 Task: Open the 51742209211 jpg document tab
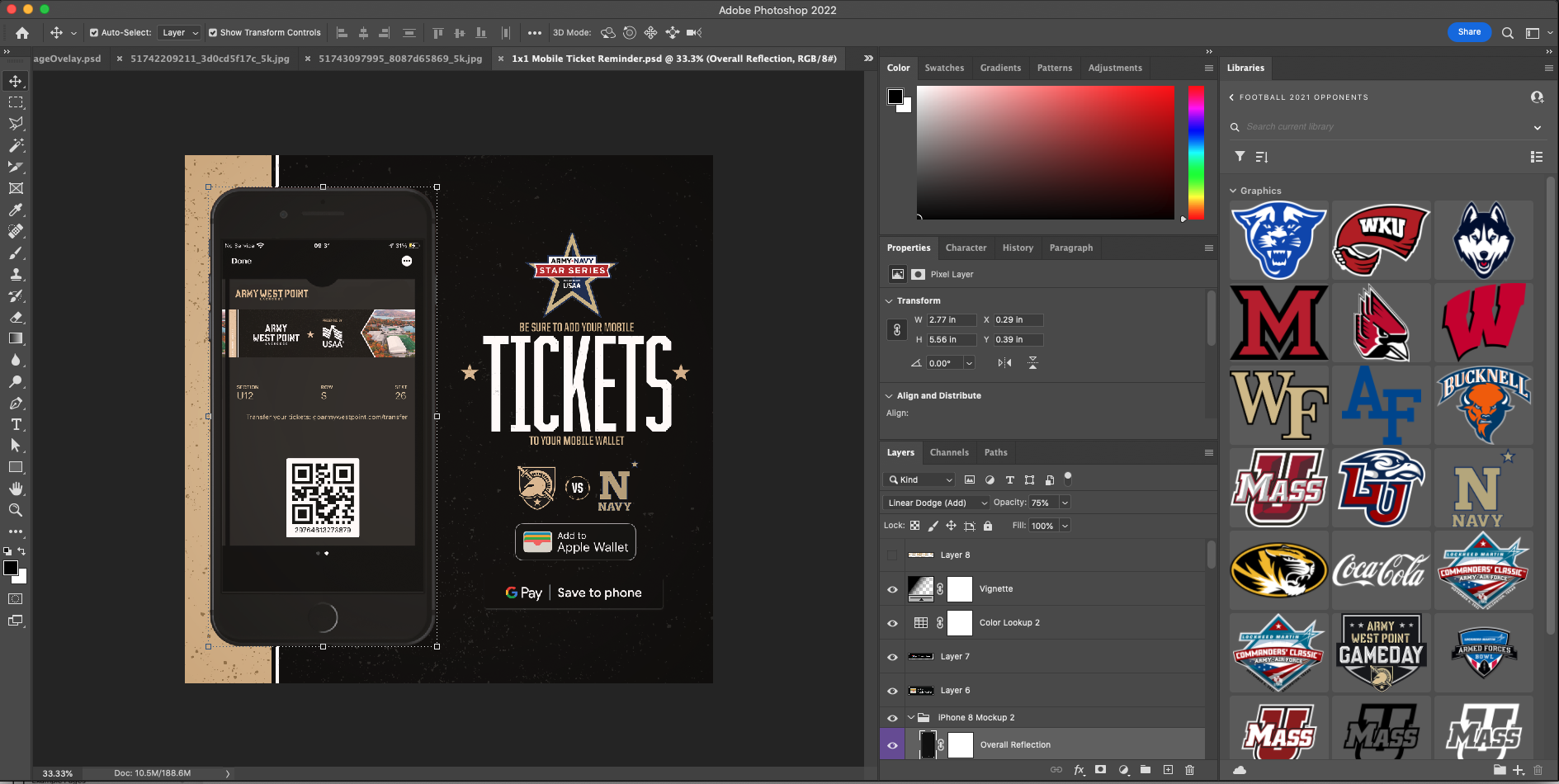[x=210, y=59]
